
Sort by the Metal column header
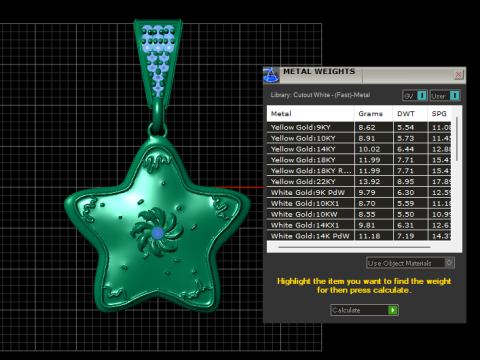point(310,114)
